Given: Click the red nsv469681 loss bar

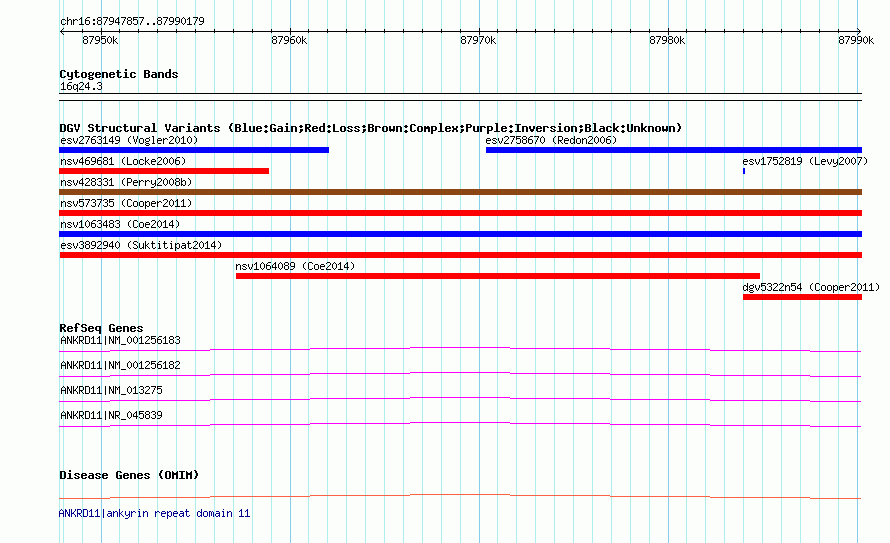Looking at the screenshot, I should pos(164,171).
